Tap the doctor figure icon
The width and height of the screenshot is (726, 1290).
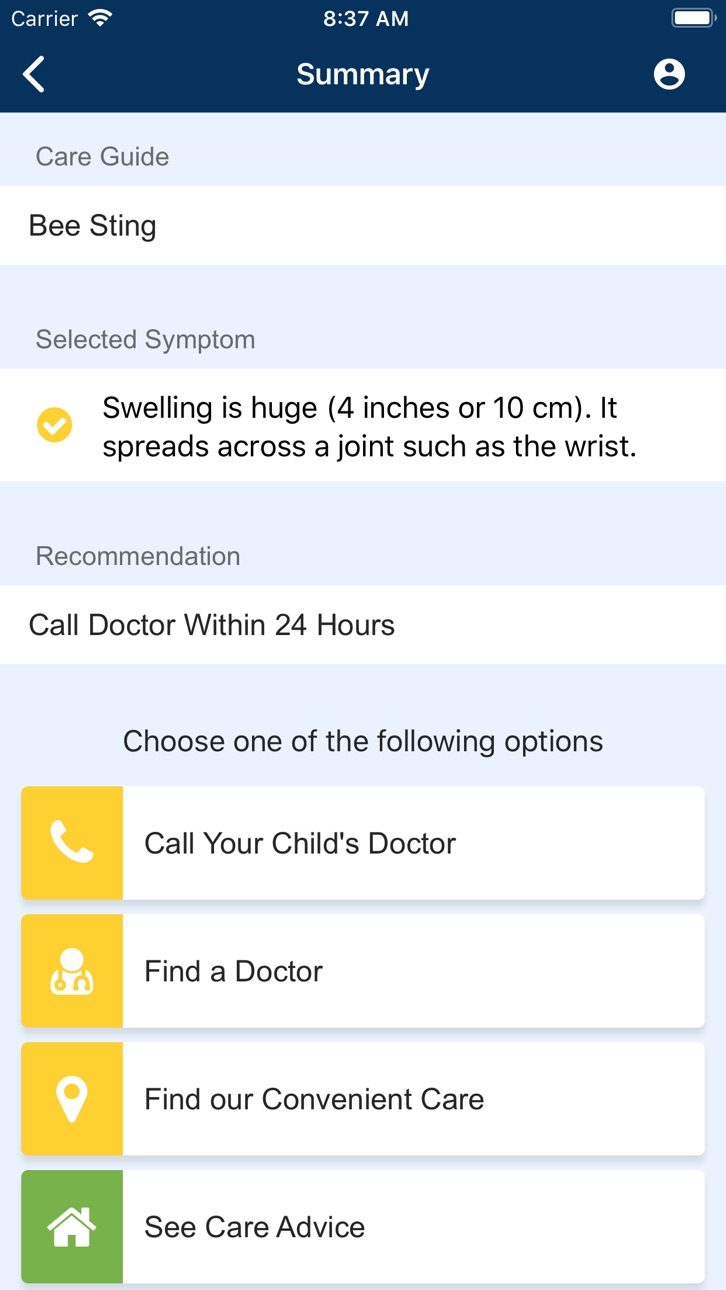click(x=72, y=971)
